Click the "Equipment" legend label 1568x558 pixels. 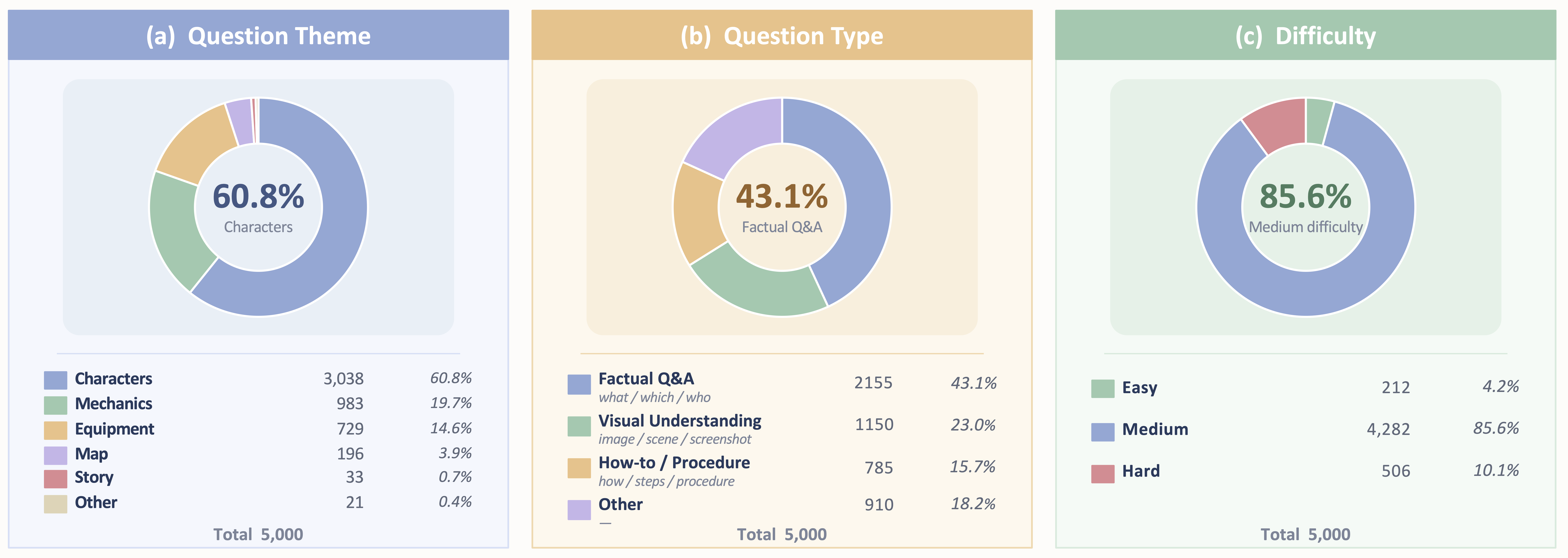(114, 429)
